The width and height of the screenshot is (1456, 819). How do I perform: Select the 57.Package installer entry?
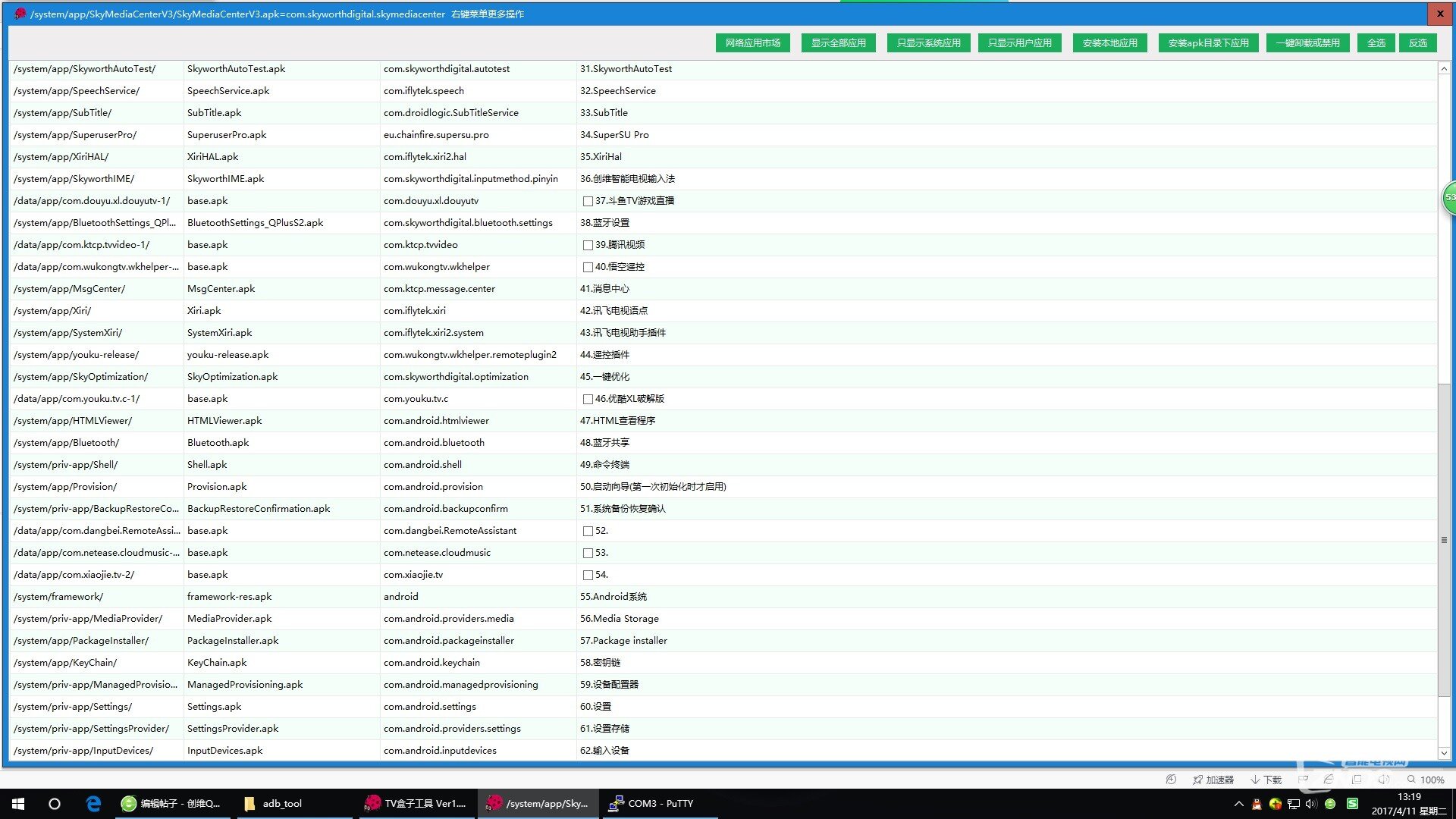click(623, 641)
